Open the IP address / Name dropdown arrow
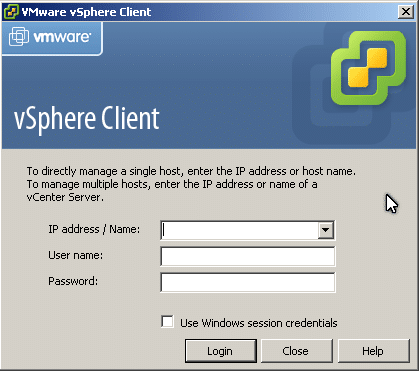Viewport: 419px width, 371px height. click(x=326, y=230)
